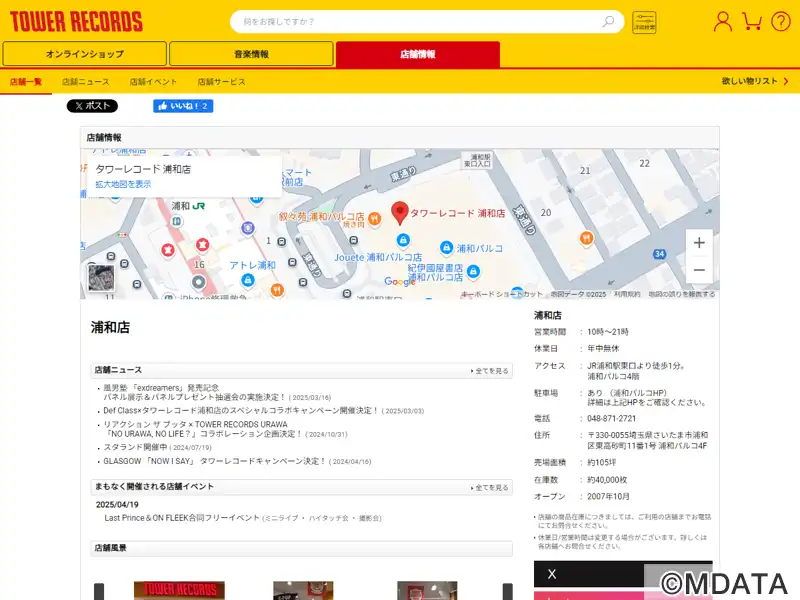Viewport: 800px width, 600px height.
Task: View all upcoming store events 全てを見る
Action: point(489,488)
